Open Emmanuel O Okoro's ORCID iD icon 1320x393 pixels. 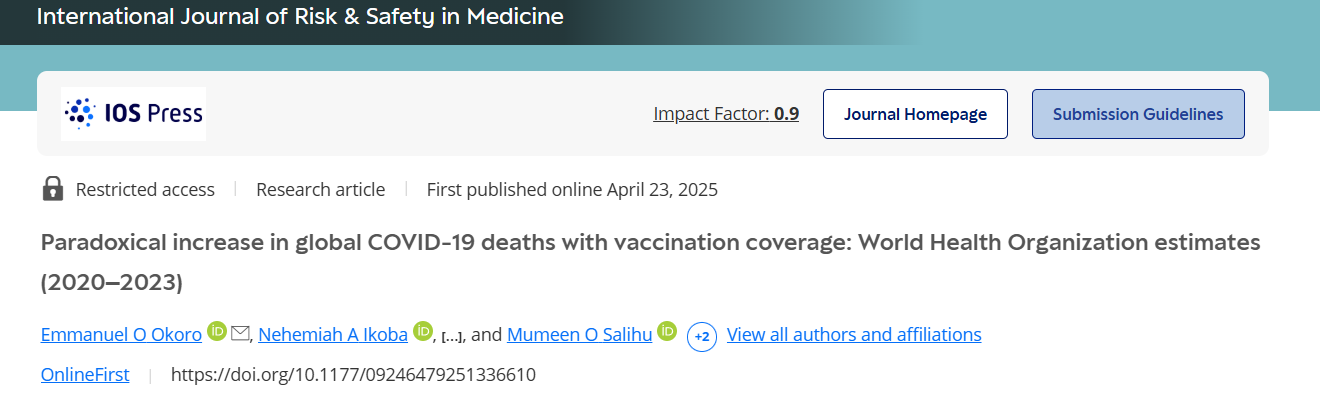click(x=217, y=332)
